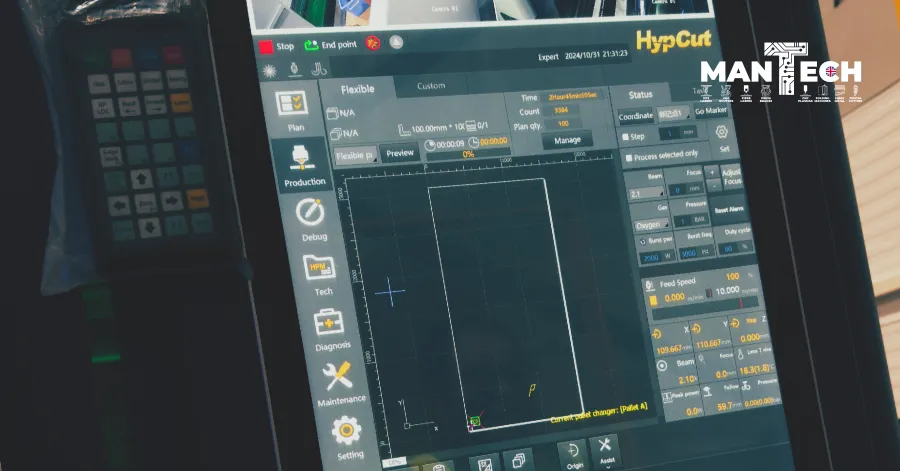900x471 pixels.
Task: Click the red circular laser-off icon beside End point
Action: [x=373, y=43]
